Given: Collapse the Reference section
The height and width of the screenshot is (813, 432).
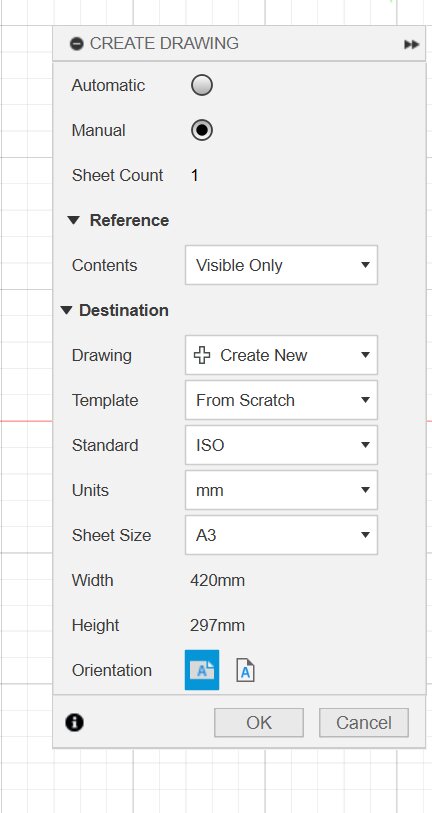Looking at the screenshot, I should (x=74, y=220).
